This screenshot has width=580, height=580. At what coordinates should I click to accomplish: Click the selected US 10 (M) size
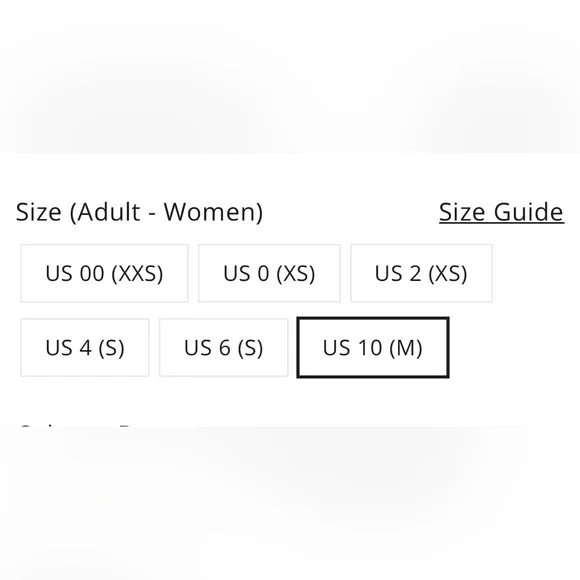373,347
